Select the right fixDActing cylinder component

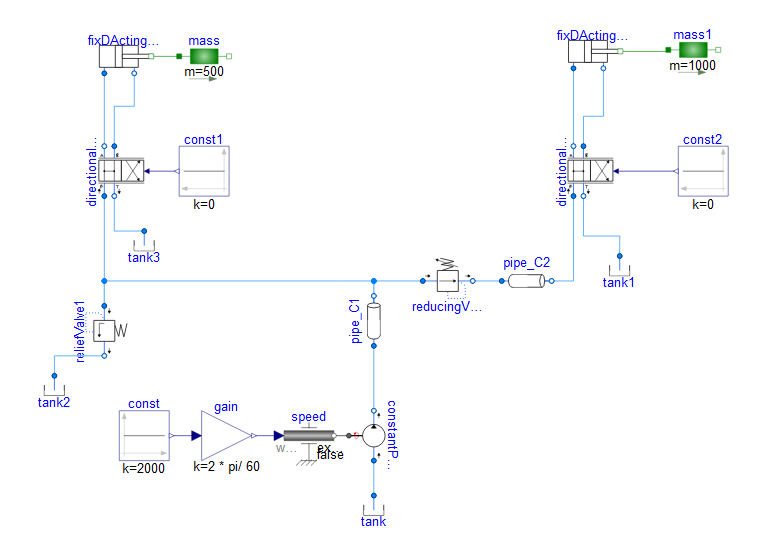(589, 51)
